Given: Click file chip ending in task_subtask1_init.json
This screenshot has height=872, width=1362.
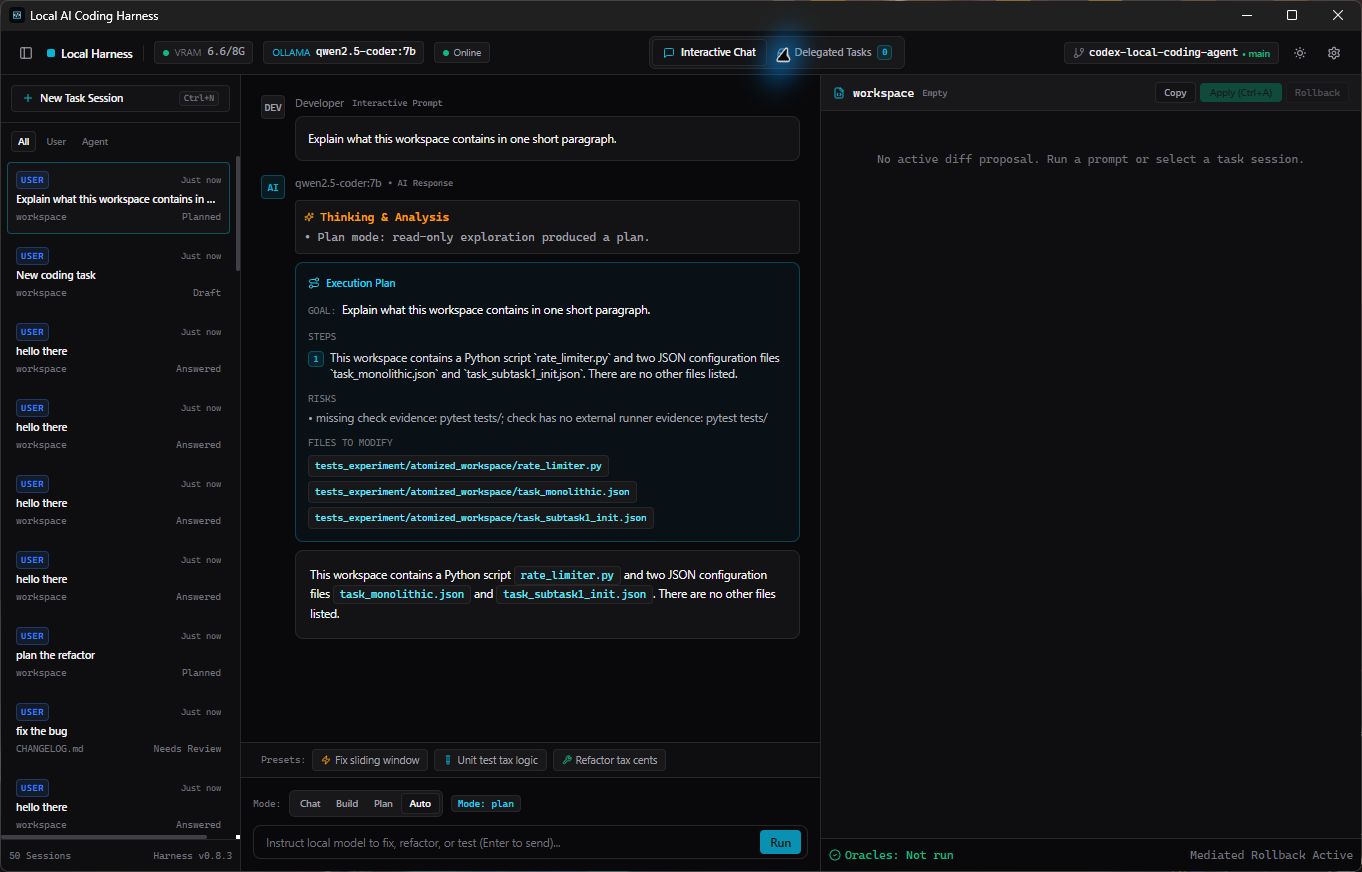Looking at the screenshot, I should point(480,518).
